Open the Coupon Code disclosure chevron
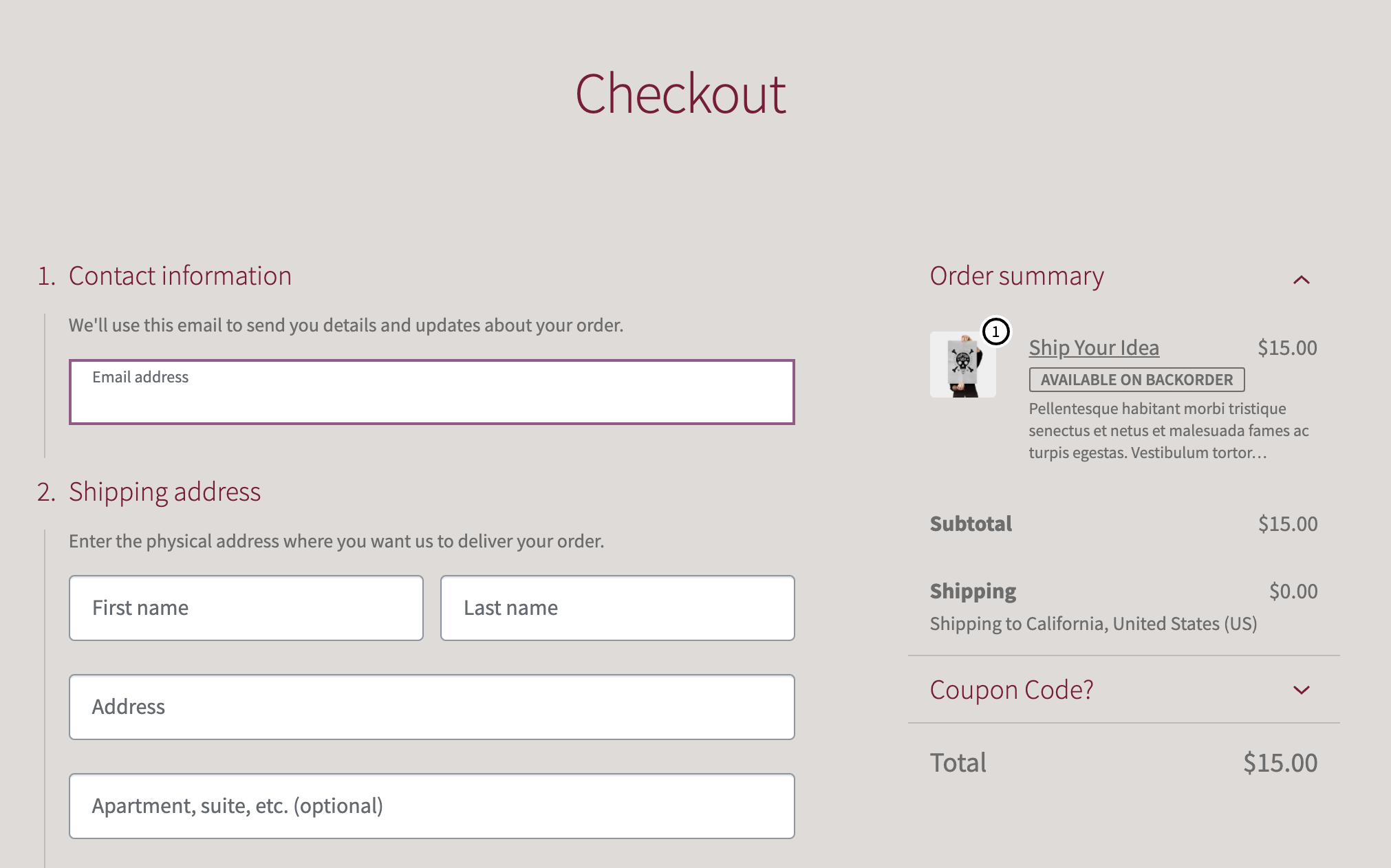 click(x=1301, y=691)
